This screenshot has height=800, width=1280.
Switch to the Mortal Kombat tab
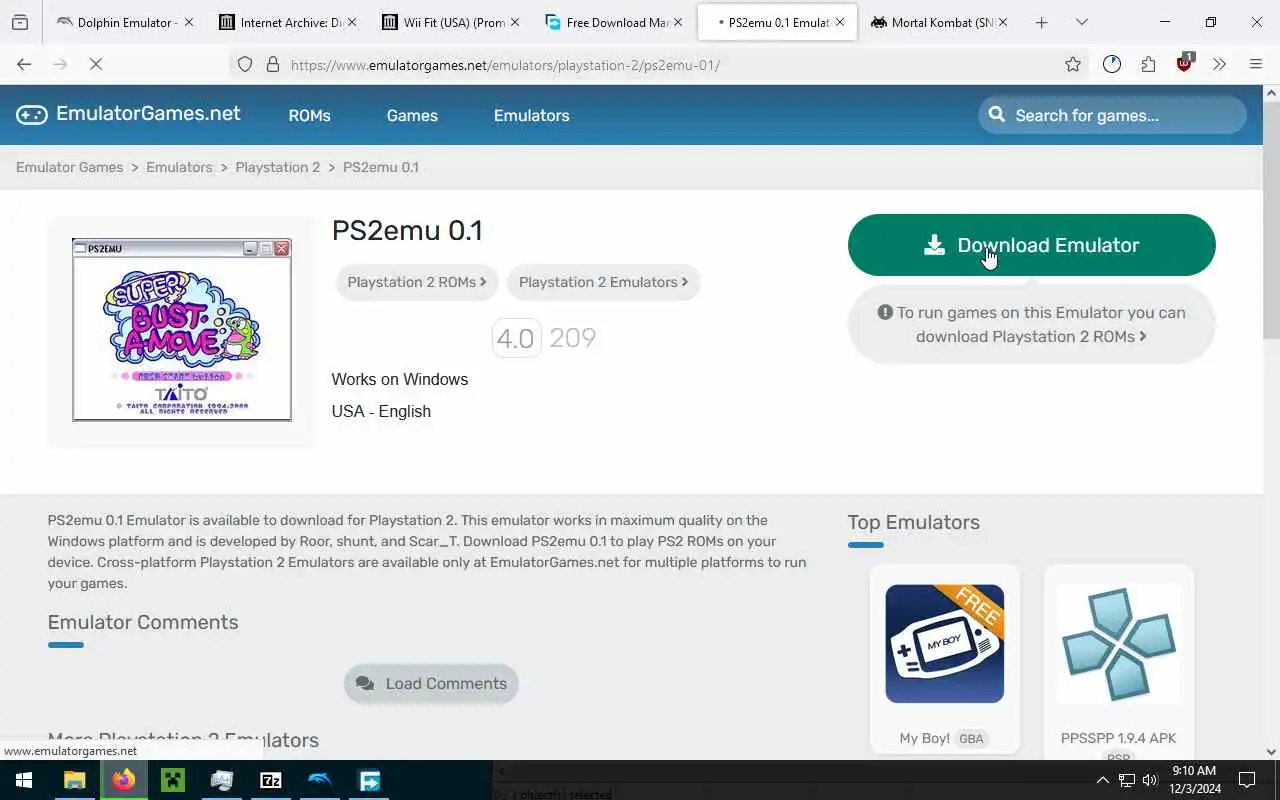pyautogui.click(x=940, y=22)
